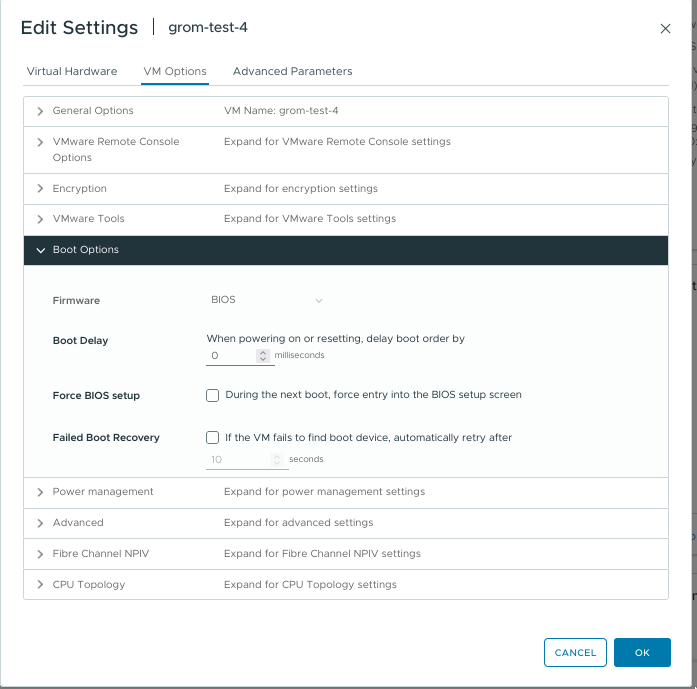Expand the VMware Tools section
This screenshot has height=689, width=697.
click(x=40, y=219)
